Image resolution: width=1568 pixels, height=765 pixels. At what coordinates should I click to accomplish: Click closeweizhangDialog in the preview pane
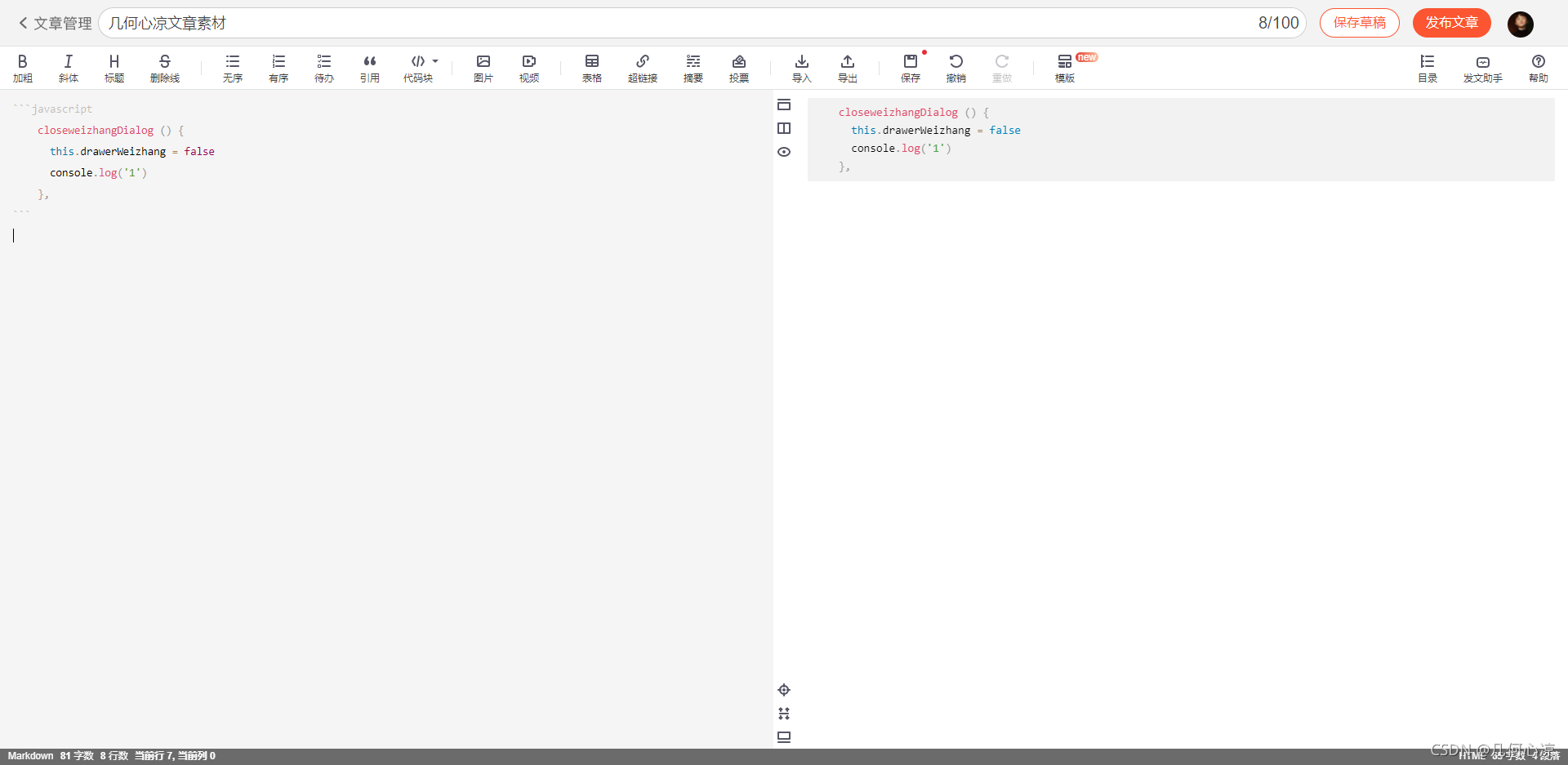(898, 112)
